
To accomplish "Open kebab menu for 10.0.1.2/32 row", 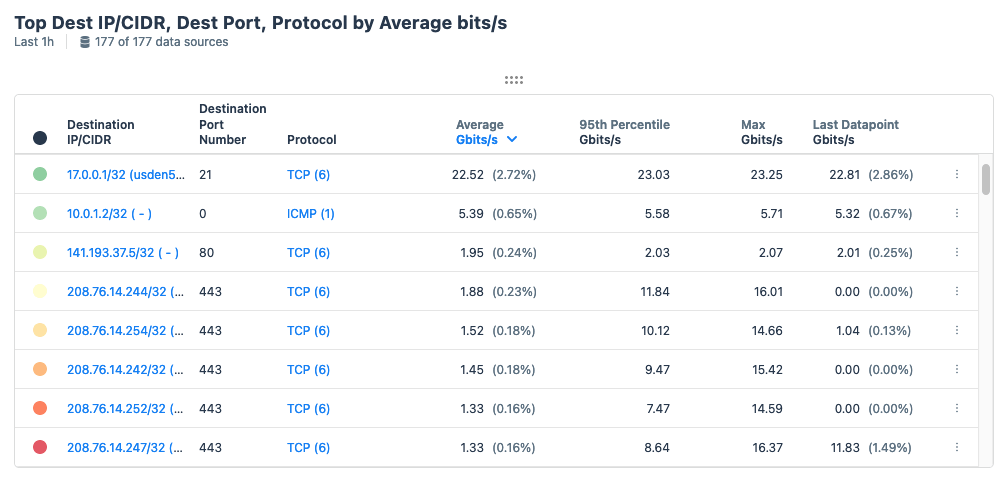I will (956, 213).
